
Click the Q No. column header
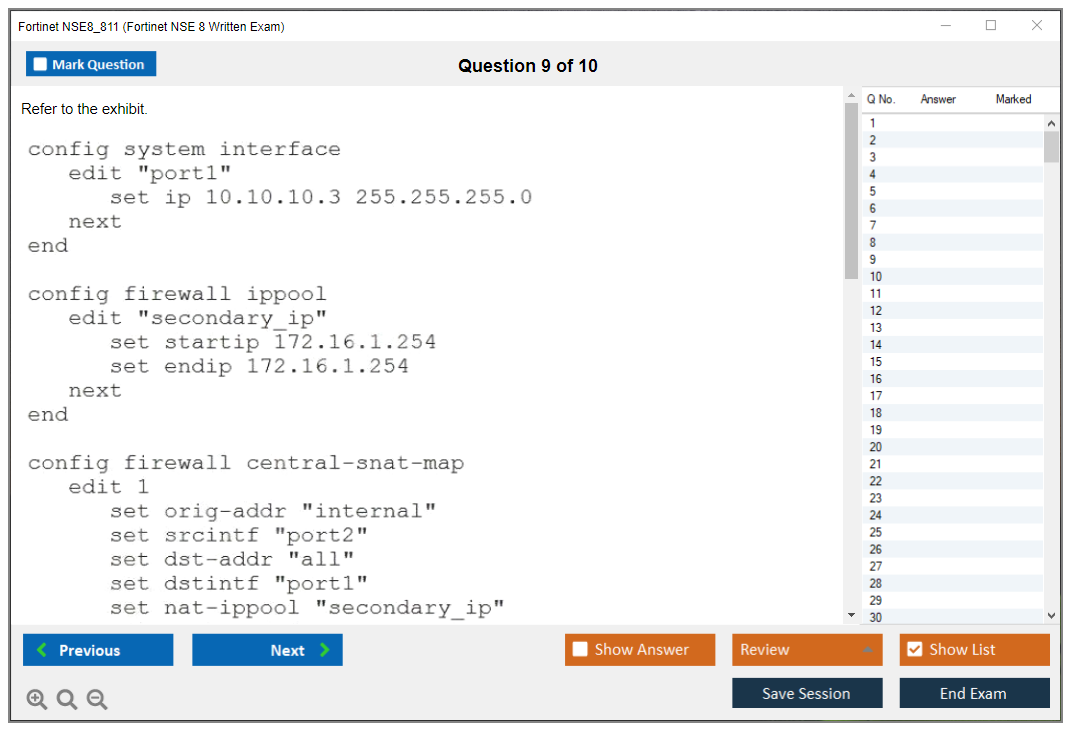click(x=881, y=99)
